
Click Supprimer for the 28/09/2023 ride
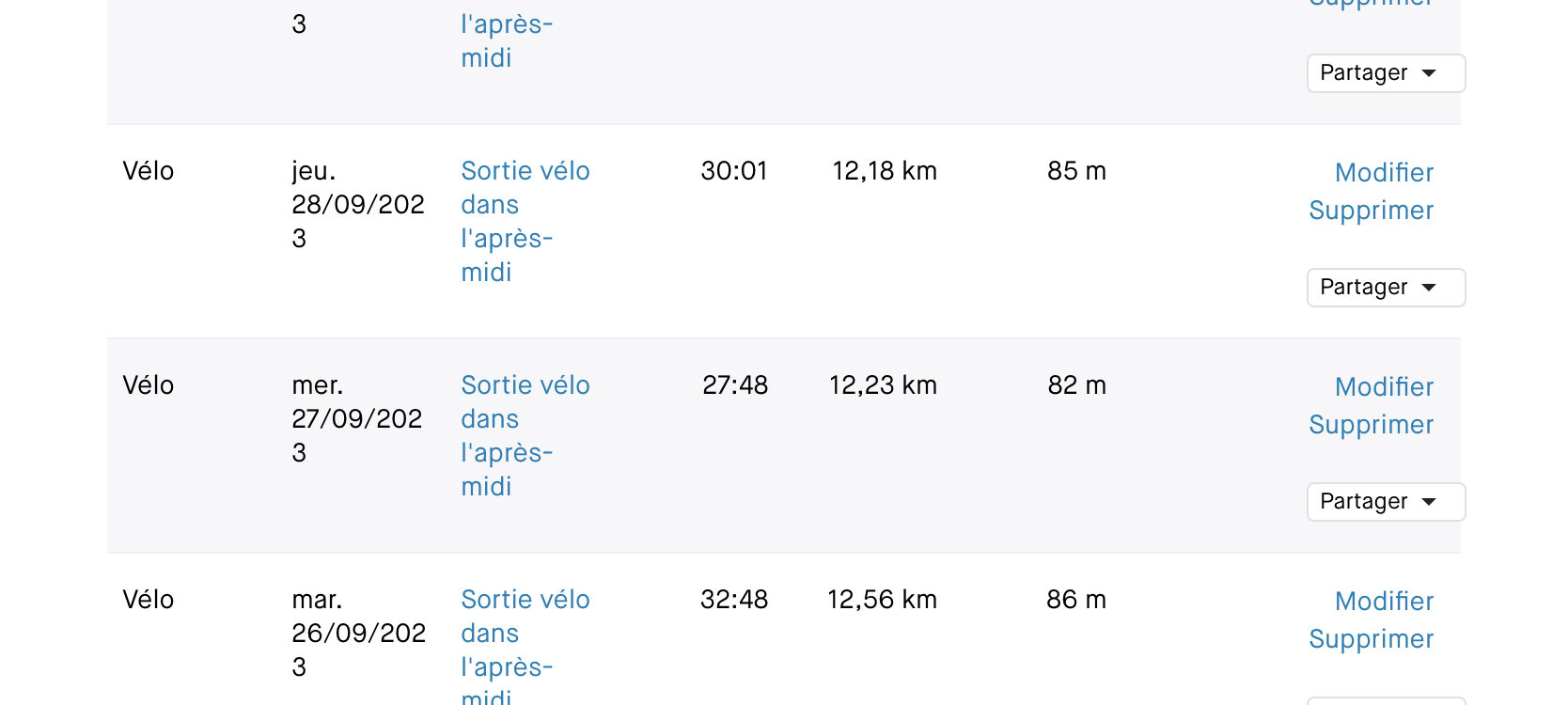tap(1371, 211)
